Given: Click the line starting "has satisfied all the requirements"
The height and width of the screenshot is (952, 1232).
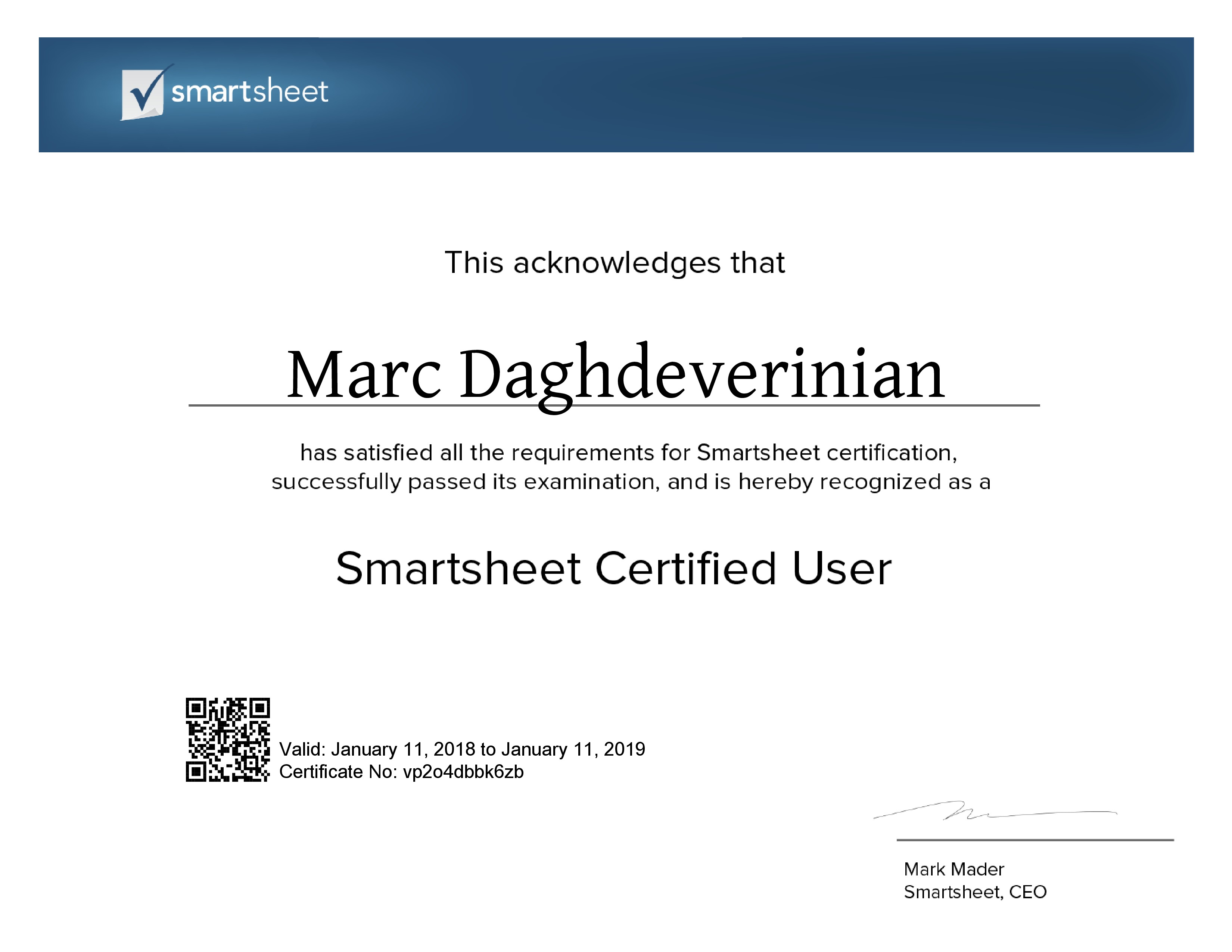Looking at the screenshot, I should pyautogui.click(x=628, y=453).
